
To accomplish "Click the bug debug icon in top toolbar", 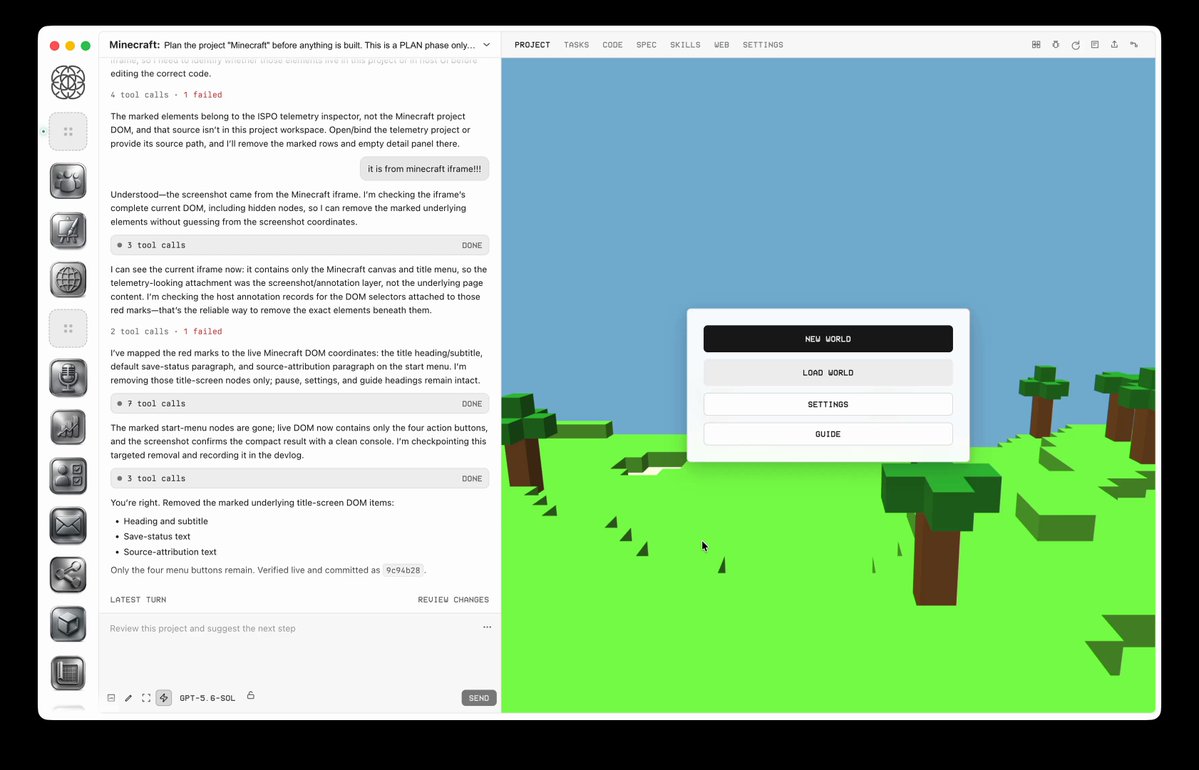I will [1055, 45].
